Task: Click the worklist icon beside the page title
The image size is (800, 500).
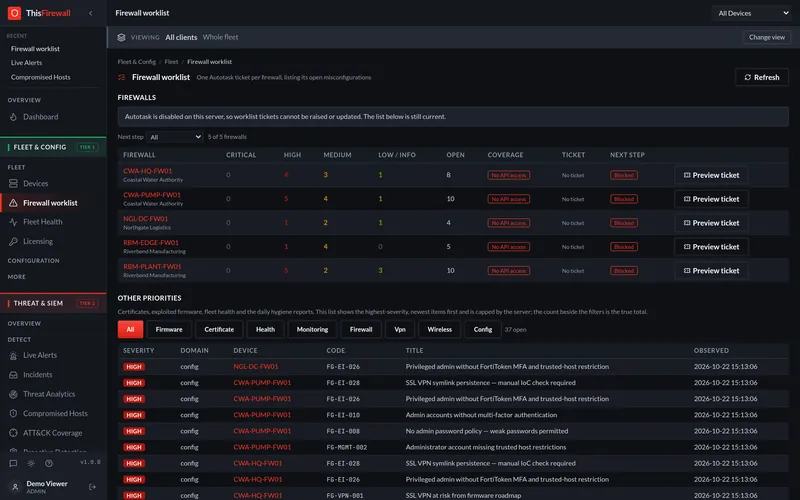Action: [121, 78]
